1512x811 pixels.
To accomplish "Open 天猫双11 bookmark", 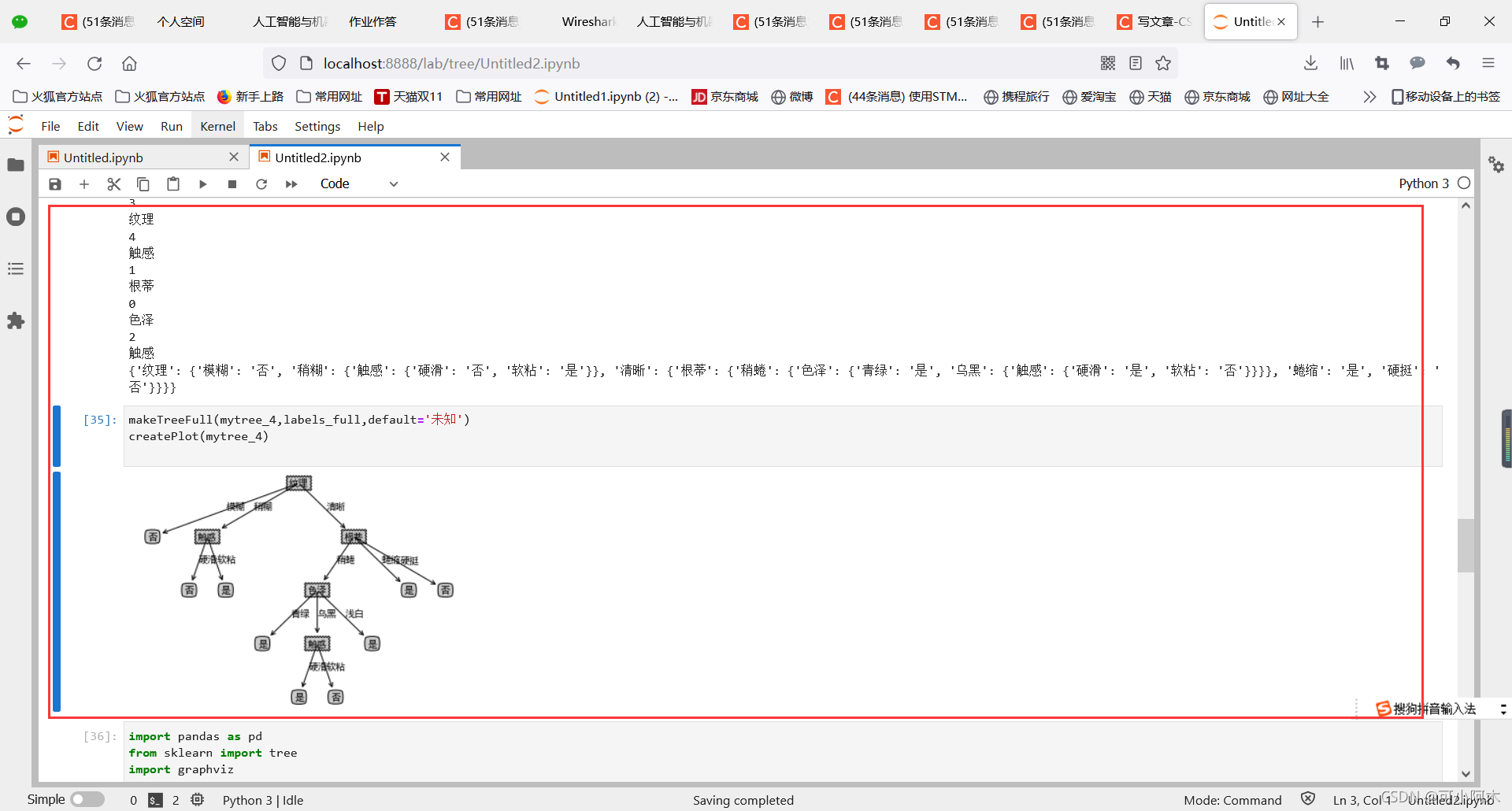I will (409, 97).
